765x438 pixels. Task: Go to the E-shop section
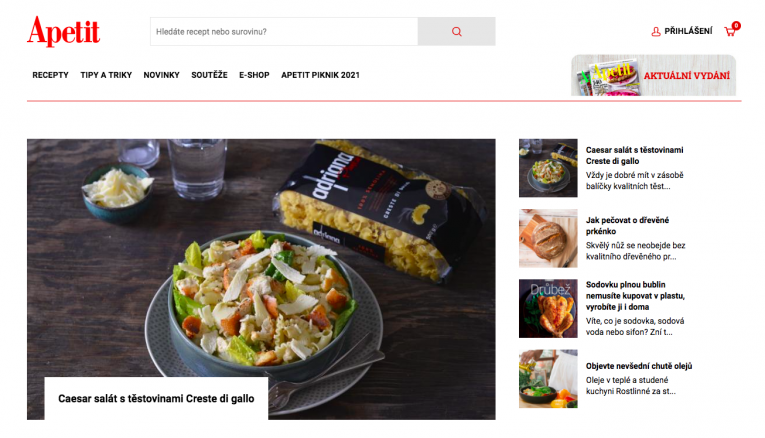coord(254,75)
